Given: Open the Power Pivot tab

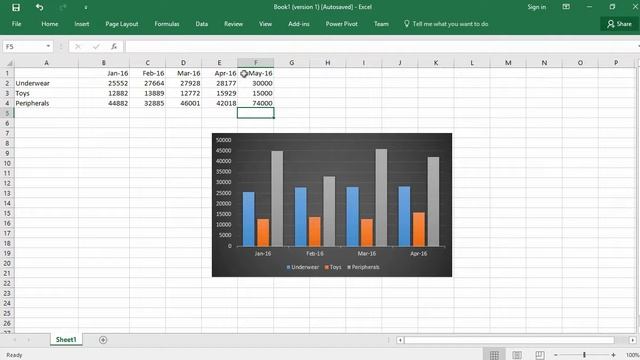Looking at the screenshot, I should pos(342,24).
